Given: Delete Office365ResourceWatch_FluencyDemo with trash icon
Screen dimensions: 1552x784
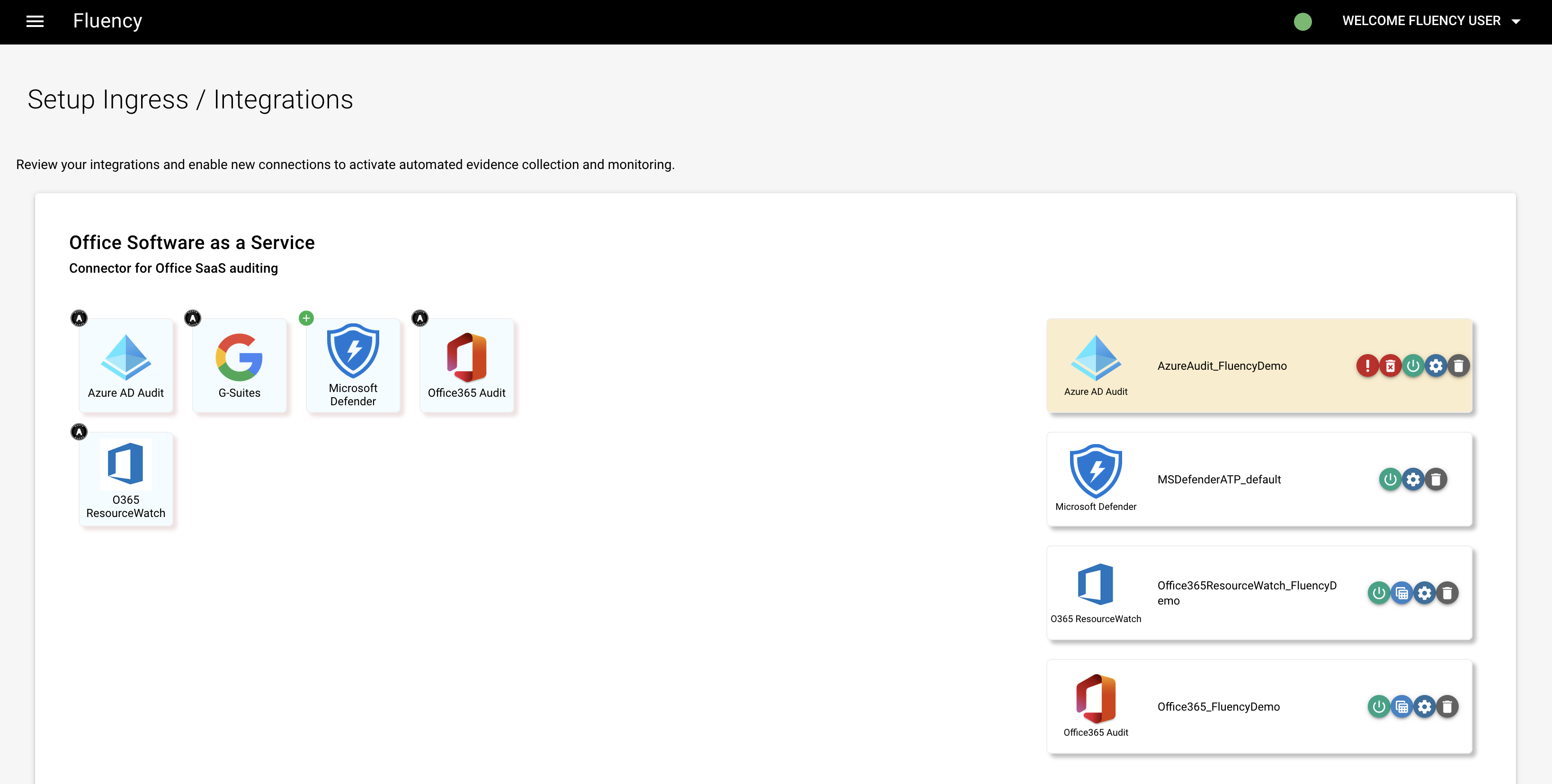Looking at the screenshot, I should point(1447,593).
